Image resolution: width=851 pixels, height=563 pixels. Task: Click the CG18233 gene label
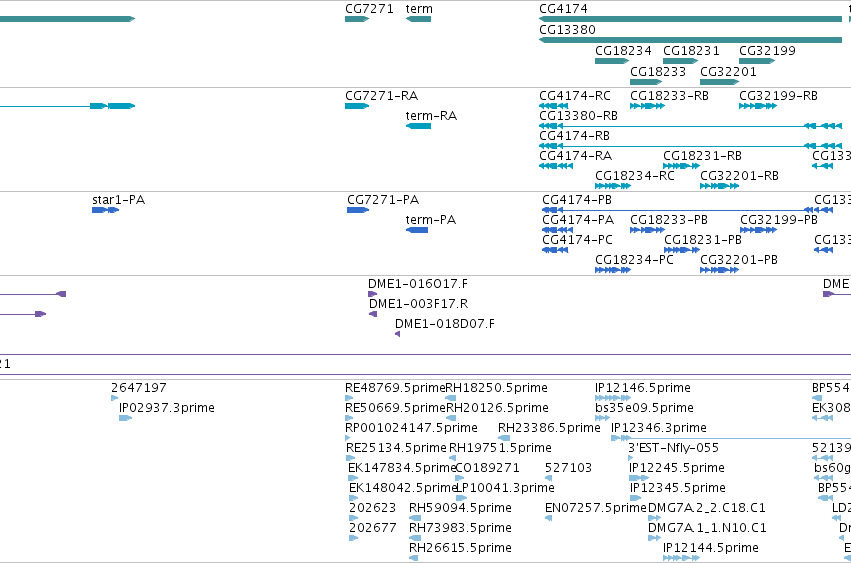pyautogui.click(x=658, y=72)
